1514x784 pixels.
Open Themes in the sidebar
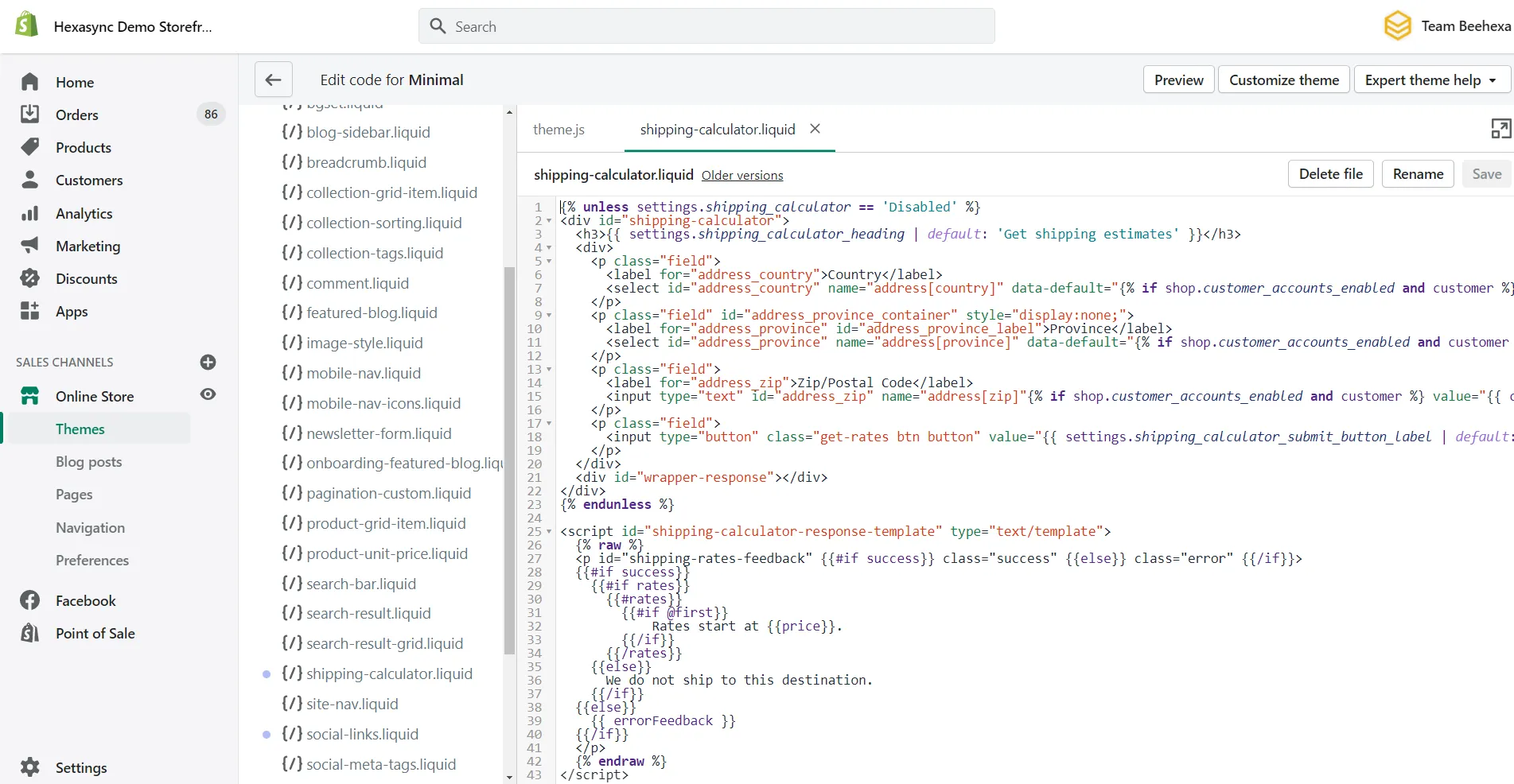click(x=80, y=429)
